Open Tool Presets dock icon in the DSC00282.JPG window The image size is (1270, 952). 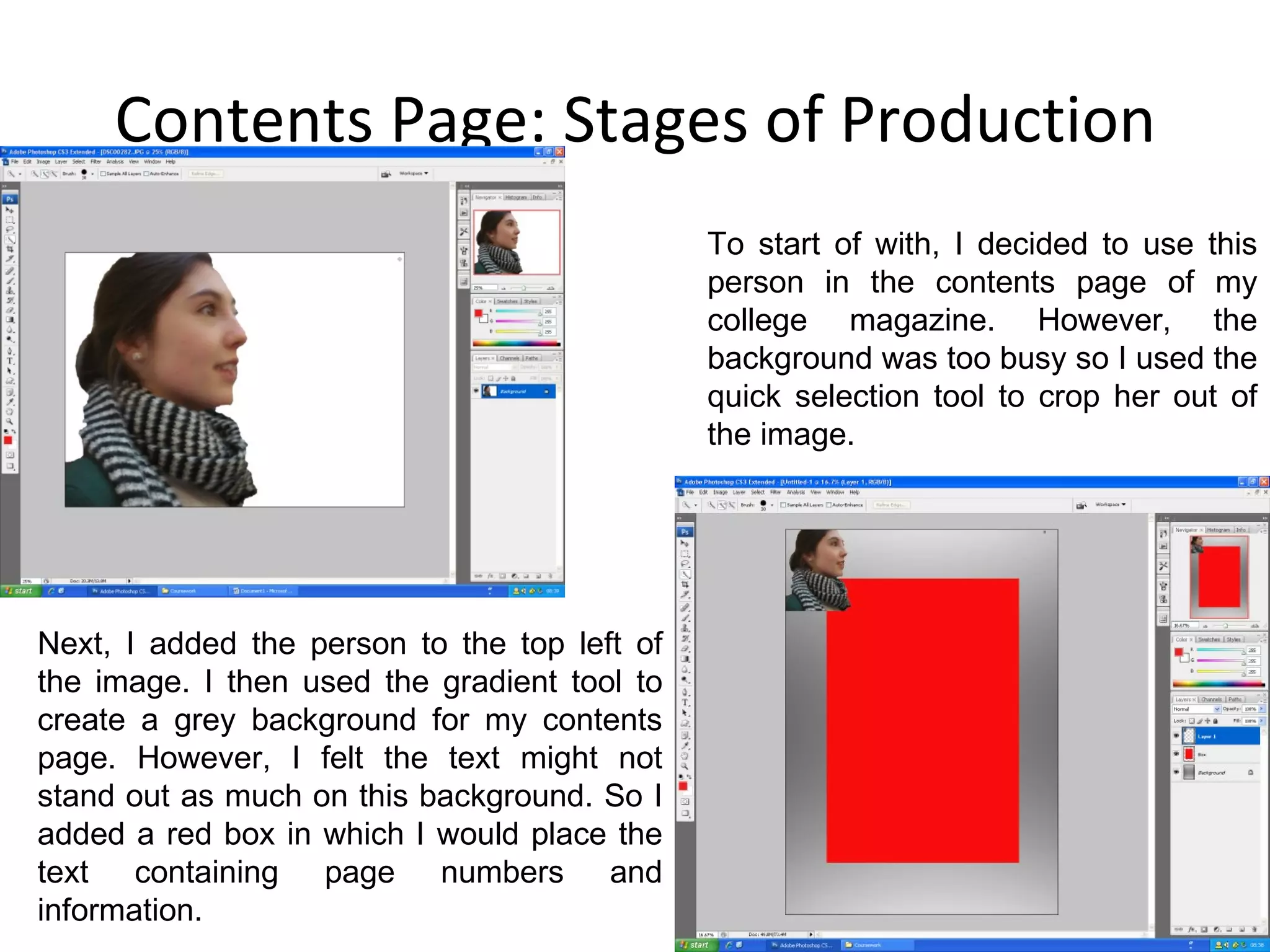pyautogui.click(x=463, y=231)
